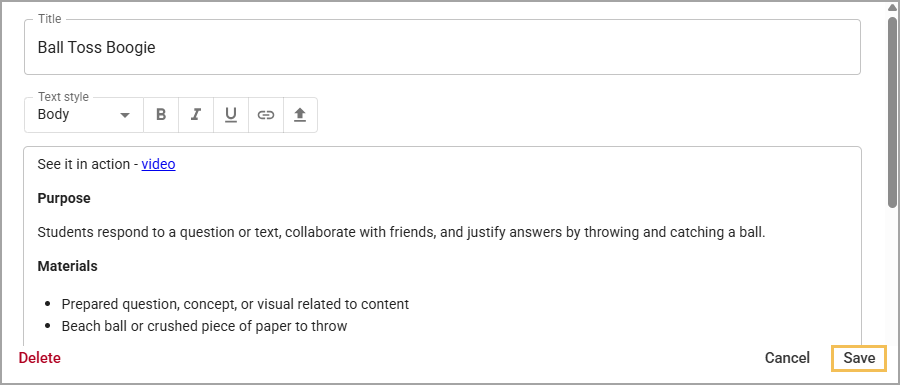Click the 'Students respond to a question' paragraph
This screenshot has height=385, width=900.
(401, 233)
